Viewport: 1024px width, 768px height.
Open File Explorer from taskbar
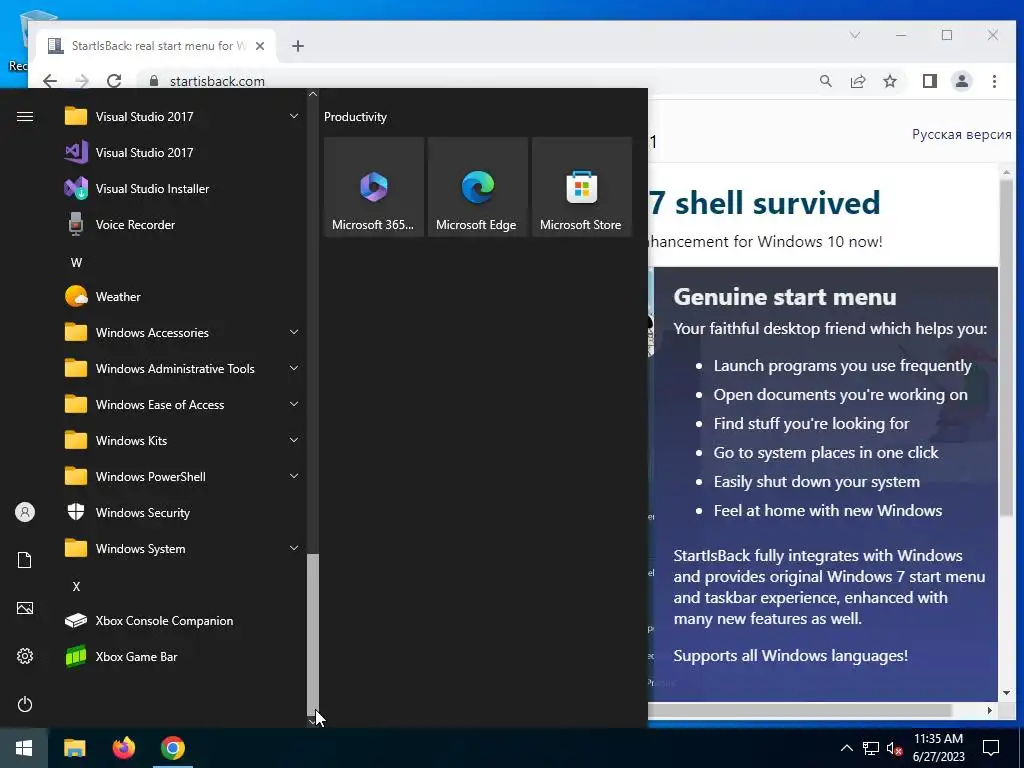coord(74,748)
